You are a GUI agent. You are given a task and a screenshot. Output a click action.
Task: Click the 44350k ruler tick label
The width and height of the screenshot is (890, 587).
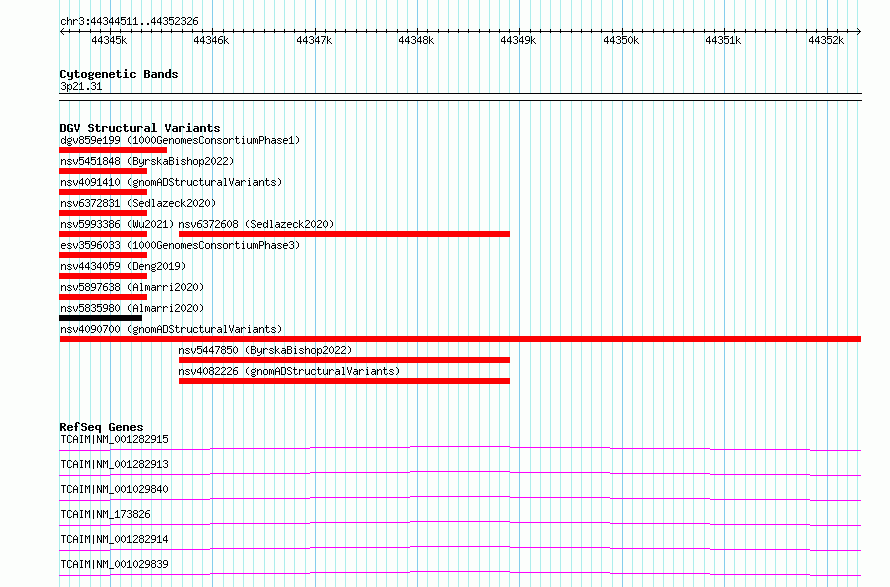pyautogui.click(x=621, y=41)
